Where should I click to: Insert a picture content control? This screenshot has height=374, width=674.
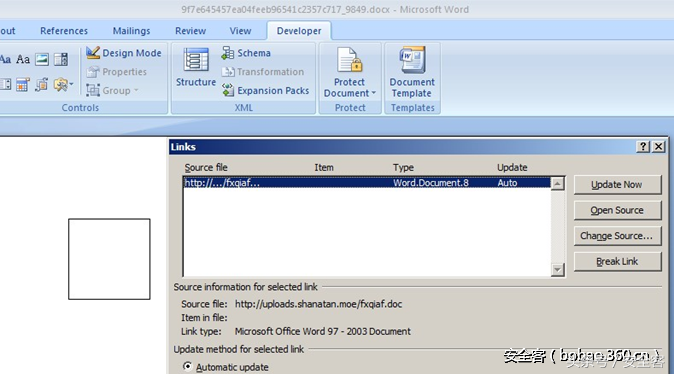click(42, 59)
